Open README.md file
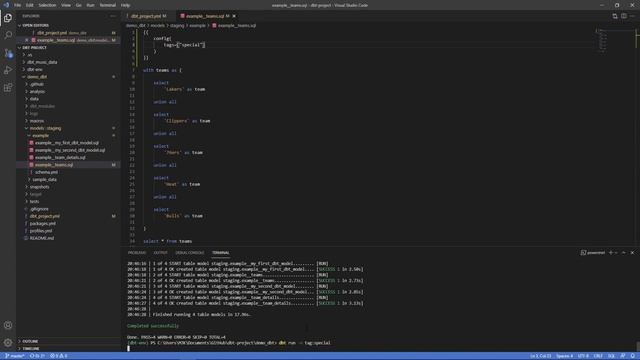This screenshot has height=360, width=640. pyautogui.click(x=42, y=238)
